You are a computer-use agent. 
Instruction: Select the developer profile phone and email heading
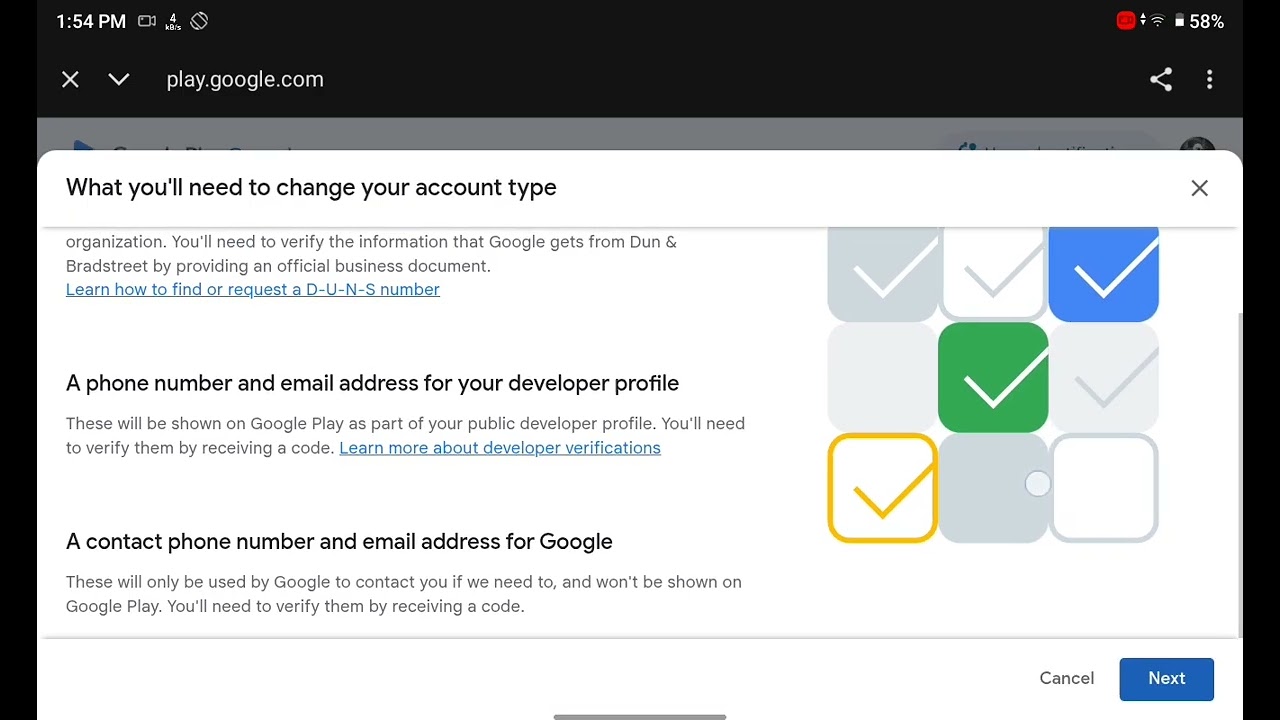pyautogui.click(x=372, y=384)
